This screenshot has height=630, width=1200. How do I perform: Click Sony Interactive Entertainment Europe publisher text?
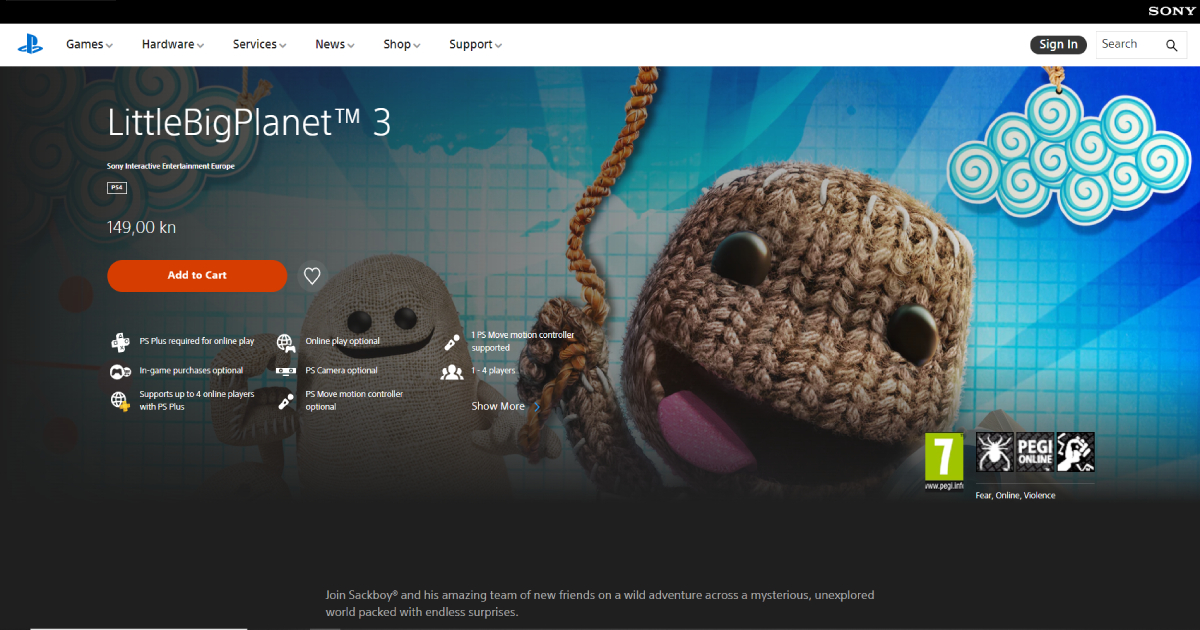[x=171, y=166]
